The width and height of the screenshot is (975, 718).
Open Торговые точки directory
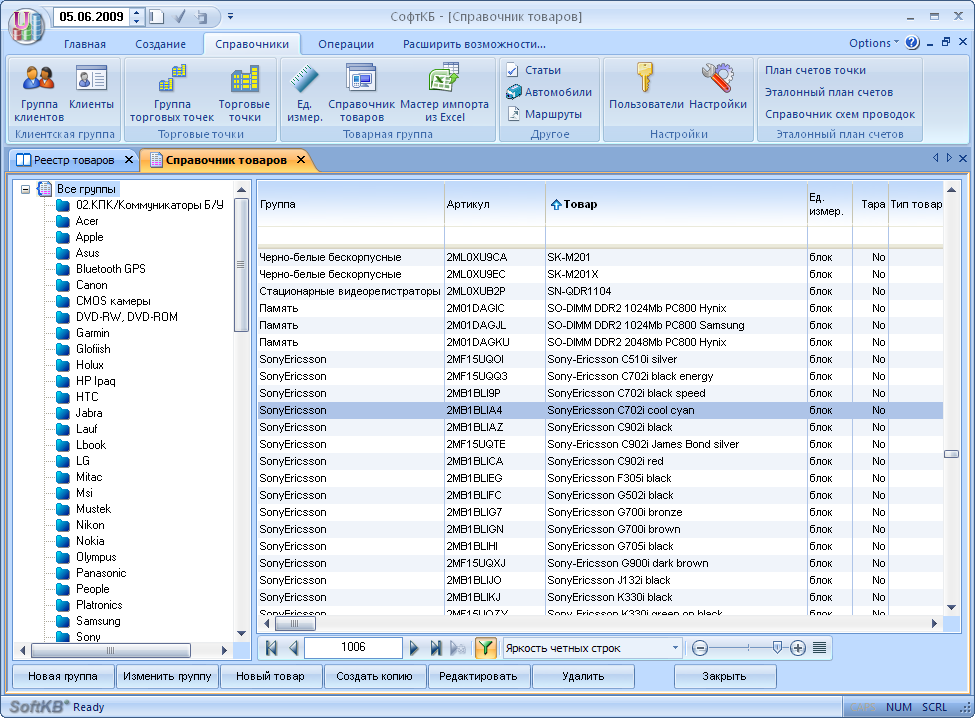(x=244, y=93)
